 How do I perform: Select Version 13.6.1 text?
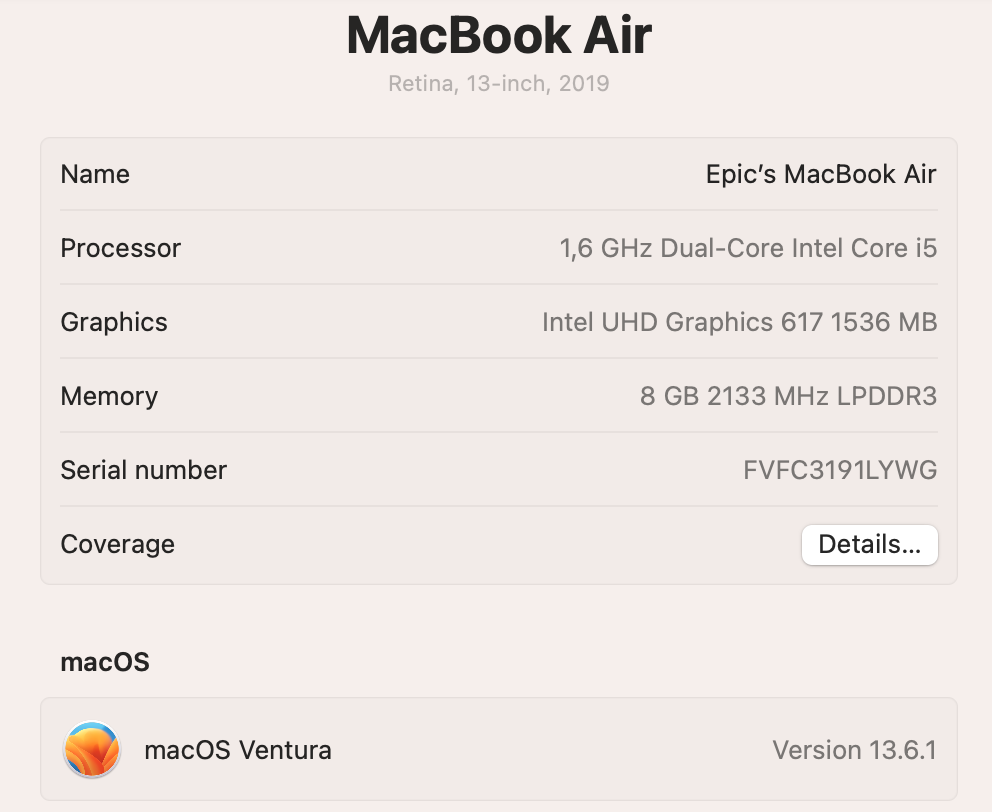tap(855, 750)
